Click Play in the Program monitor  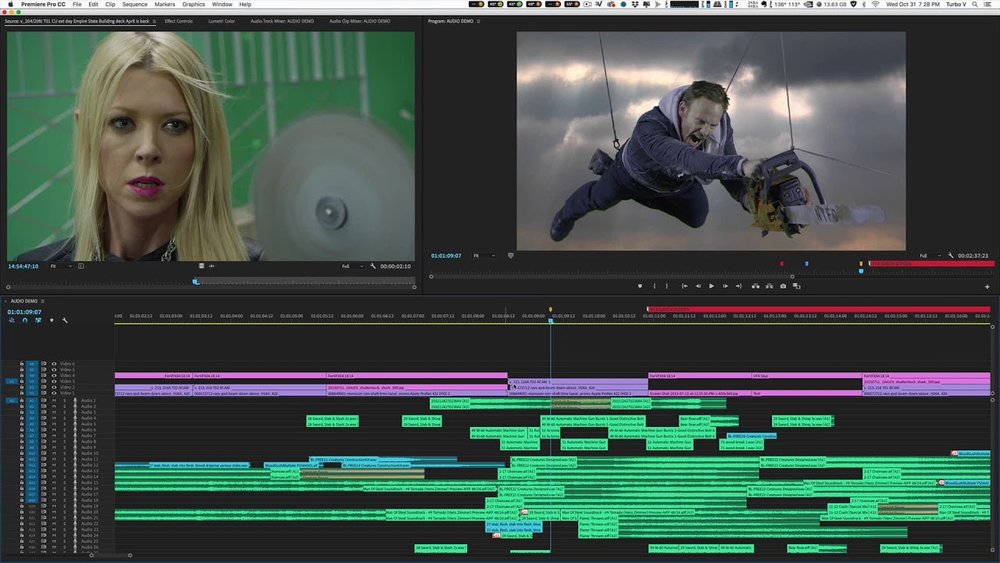[712, 286]
